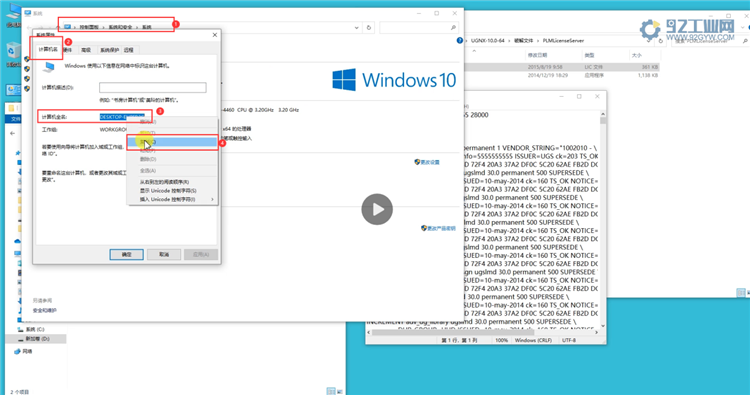Switch to the 高级 tab in System Properties
750x395 pixels.
coord(86,50)
